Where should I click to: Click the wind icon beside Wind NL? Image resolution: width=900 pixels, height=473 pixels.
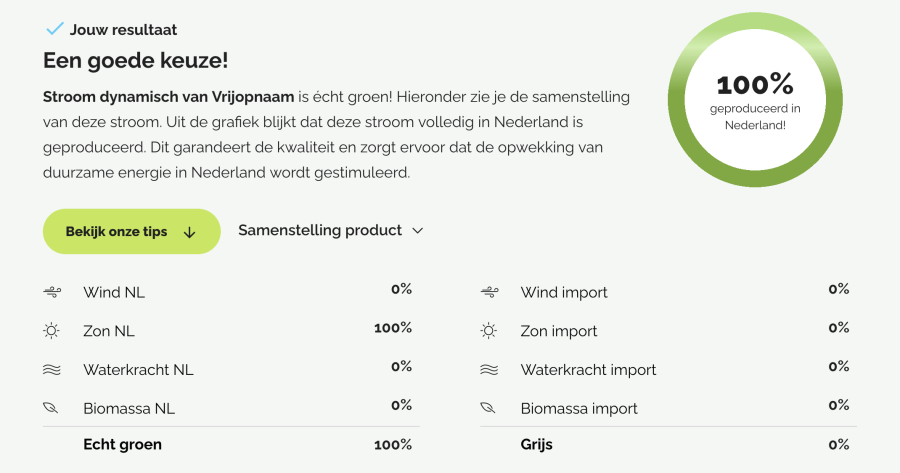click(x=52, y=293)
